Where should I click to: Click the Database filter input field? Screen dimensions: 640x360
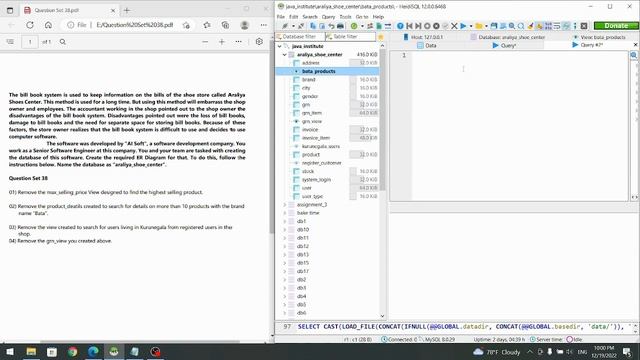300,37
